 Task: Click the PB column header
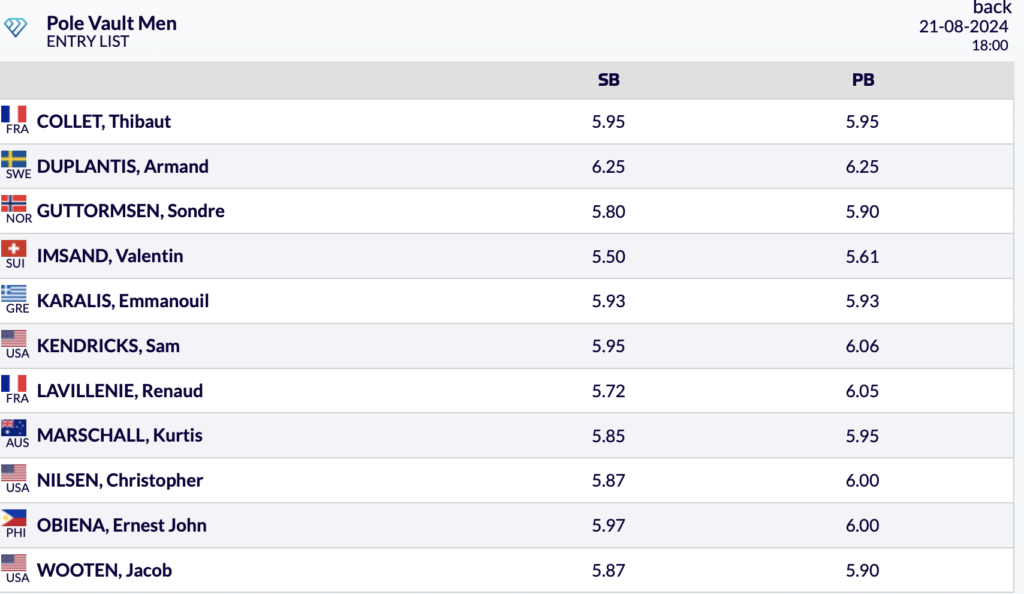click(863, 80)
